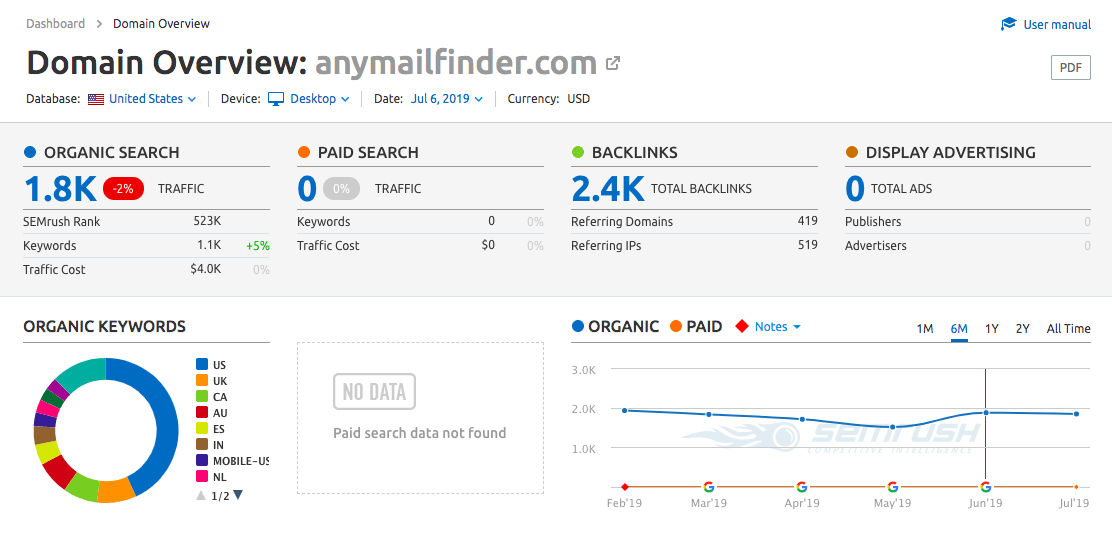Click the United States flag icon
1112x540 pixels.
96,99
